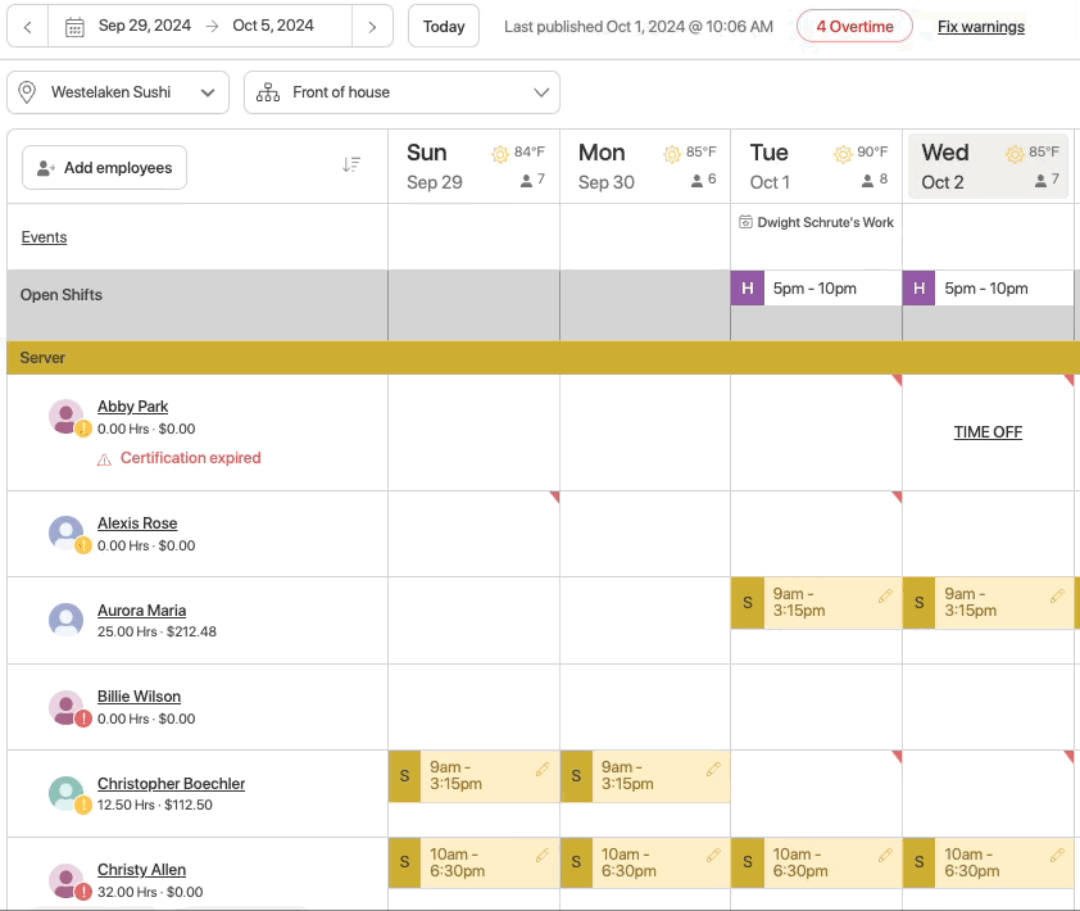Open Abby Park's TIME OFF on Wednesday

coord(988,432)
